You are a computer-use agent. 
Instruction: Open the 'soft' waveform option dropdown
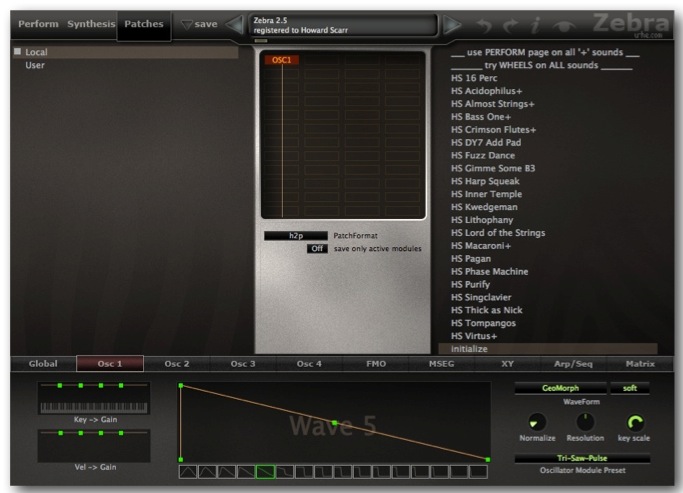pos(630,388)
